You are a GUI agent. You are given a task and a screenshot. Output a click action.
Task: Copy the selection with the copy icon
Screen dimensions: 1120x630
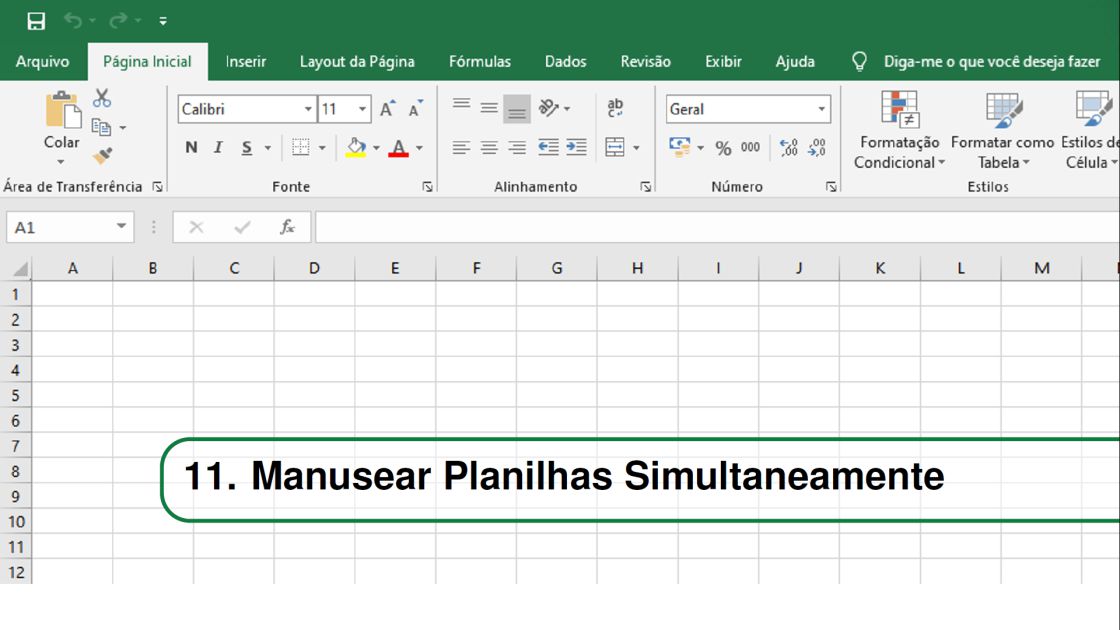101,128
